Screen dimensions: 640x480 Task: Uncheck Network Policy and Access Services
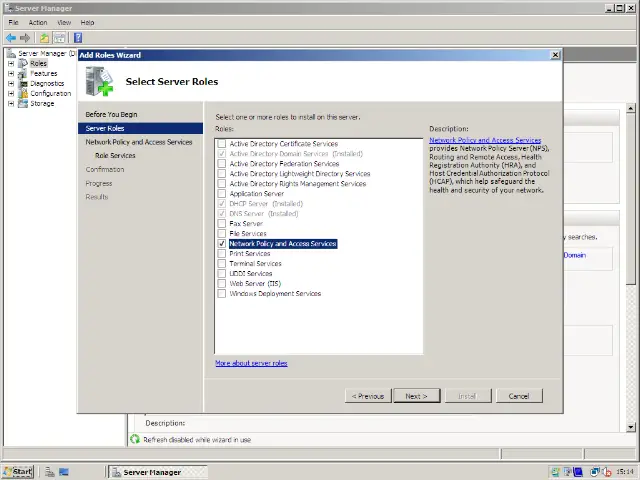[222, 243]
